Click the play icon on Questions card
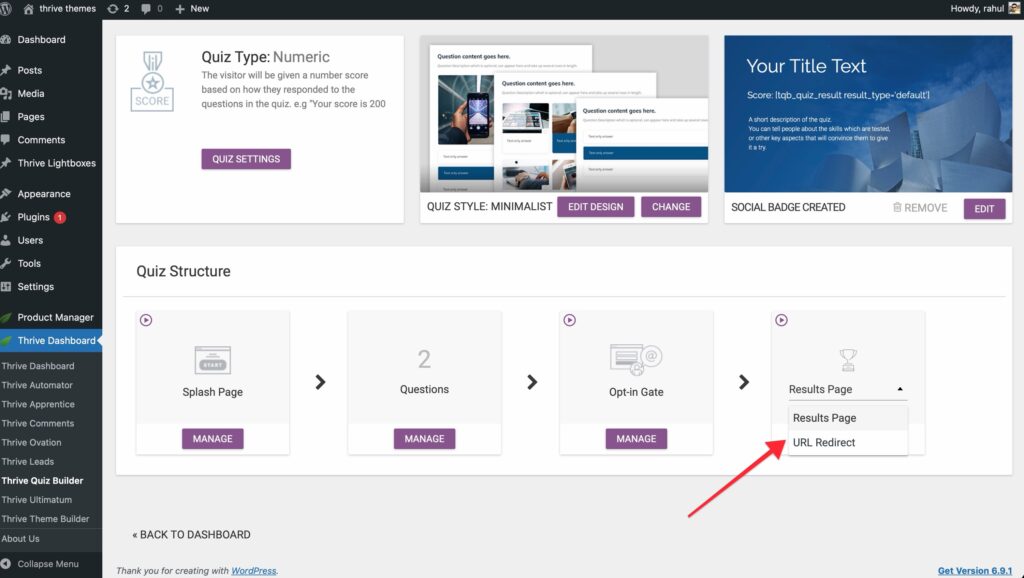Viewport: 1024px width, 578px height. pos(358,321)
